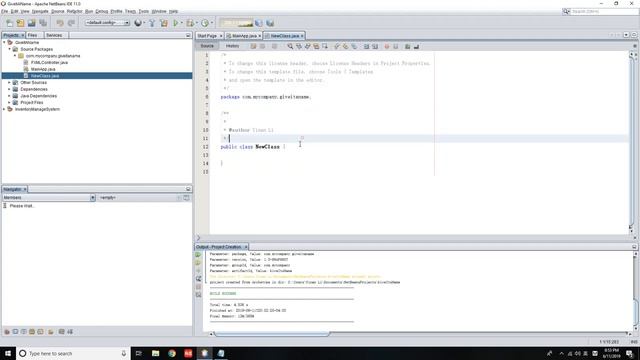Click the Source view button

click(207, 46)
